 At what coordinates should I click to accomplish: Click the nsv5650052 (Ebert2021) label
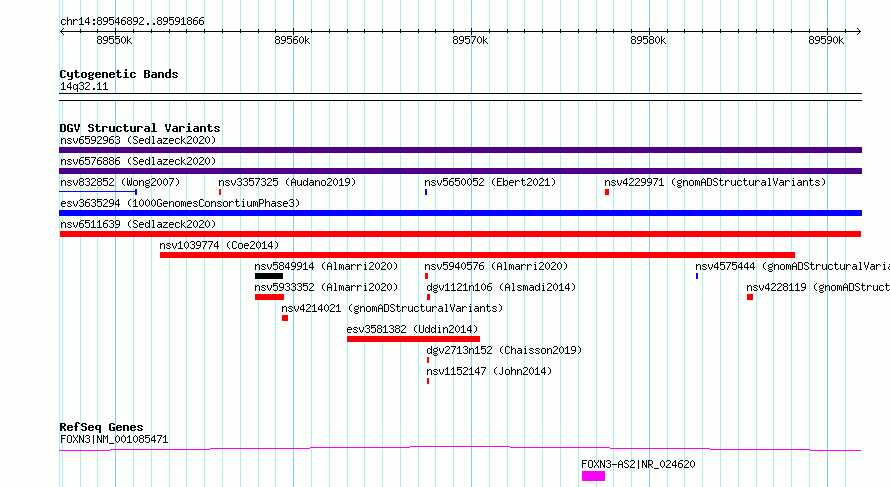(490, 182)
